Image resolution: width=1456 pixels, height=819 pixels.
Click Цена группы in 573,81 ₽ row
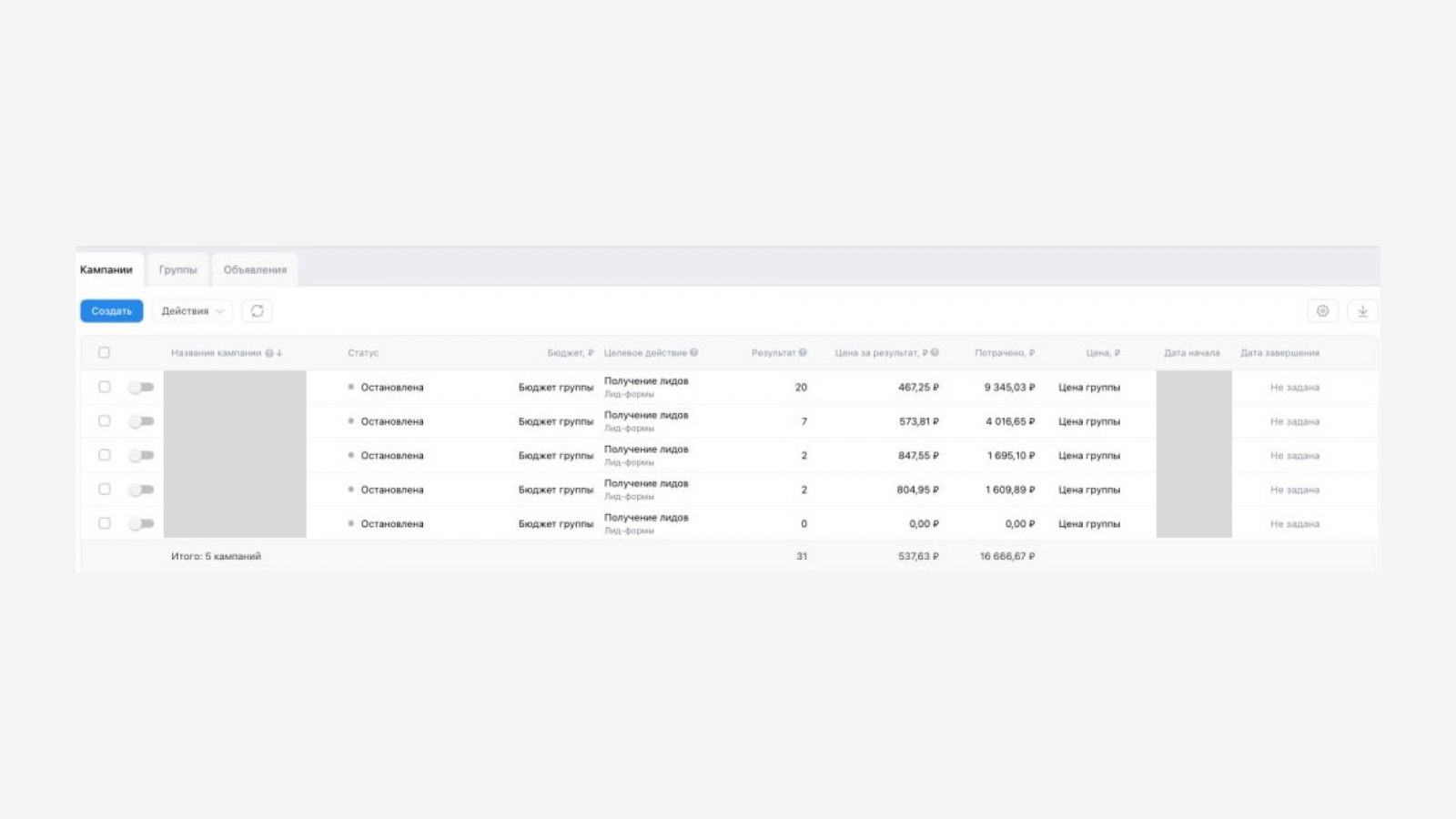pos(1089,421)
